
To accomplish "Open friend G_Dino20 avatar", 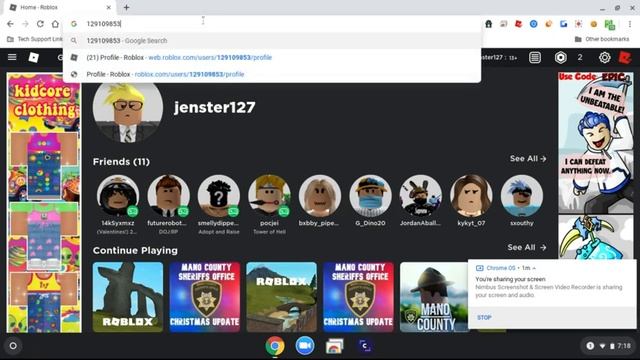I will click(370, 196).
